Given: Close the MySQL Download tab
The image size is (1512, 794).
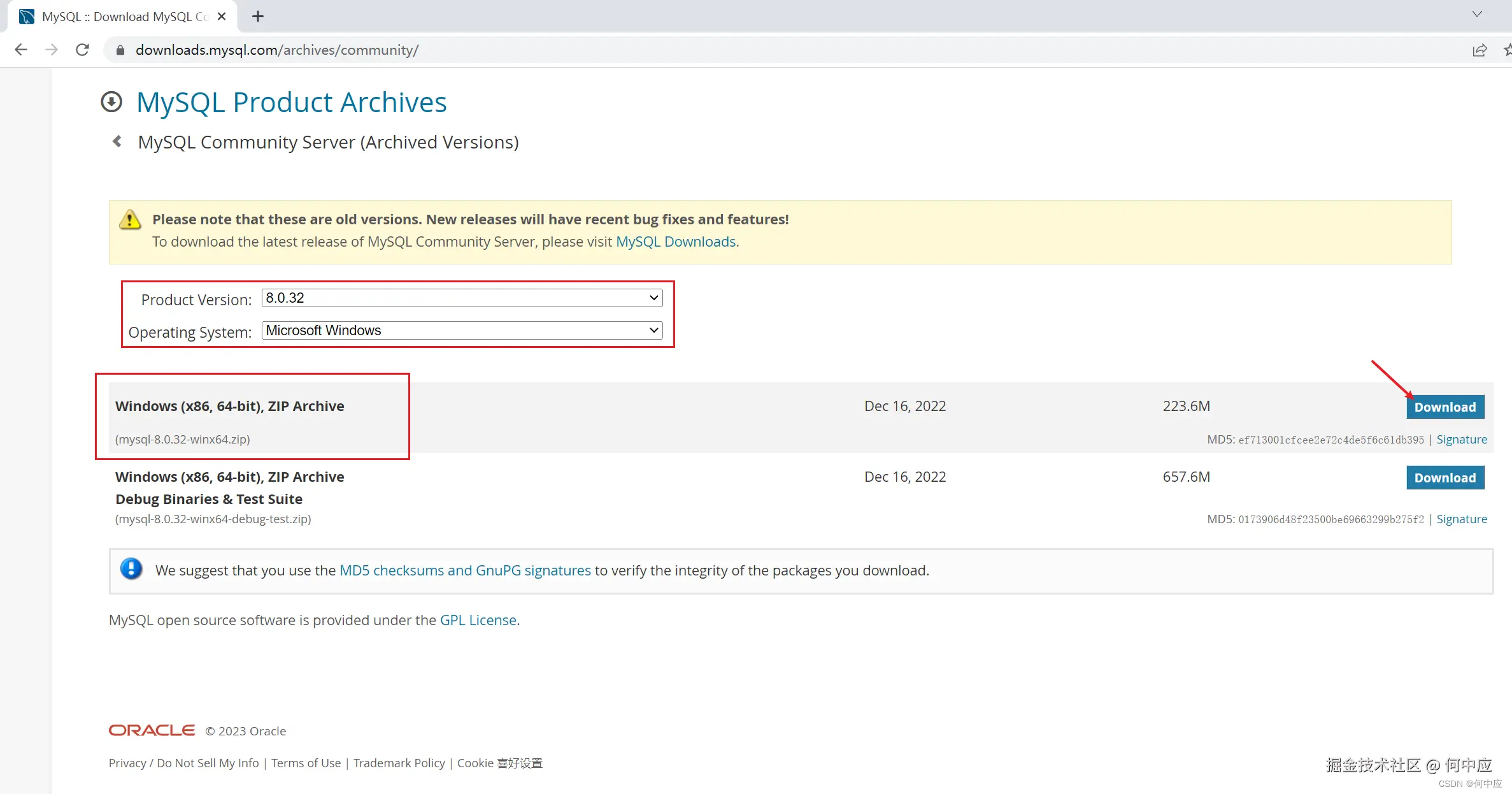Looking at the screenshot, I should click(x=222, y=17).
